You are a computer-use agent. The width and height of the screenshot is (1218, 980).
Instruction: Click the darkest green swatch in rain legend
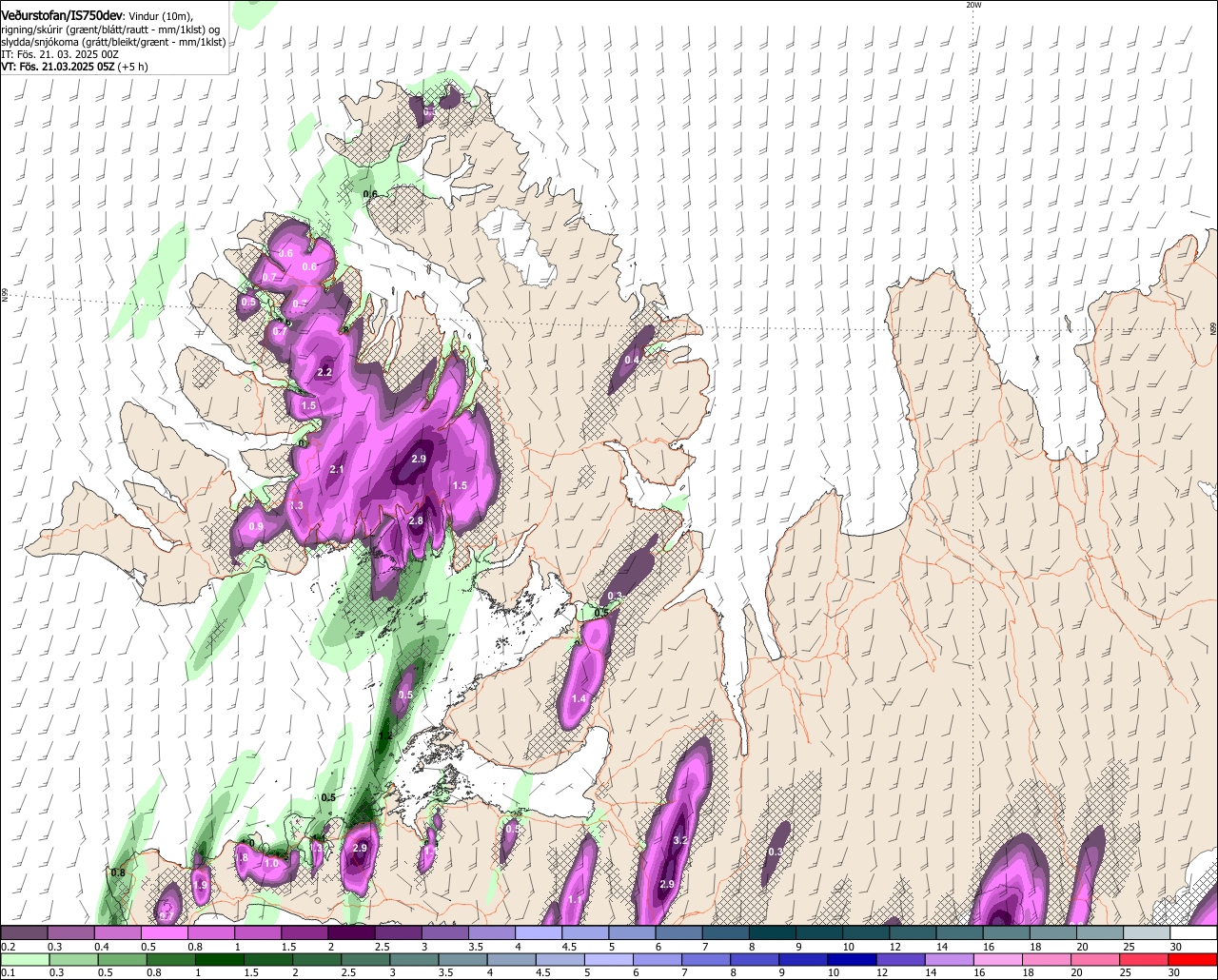[x=220, y=960]
